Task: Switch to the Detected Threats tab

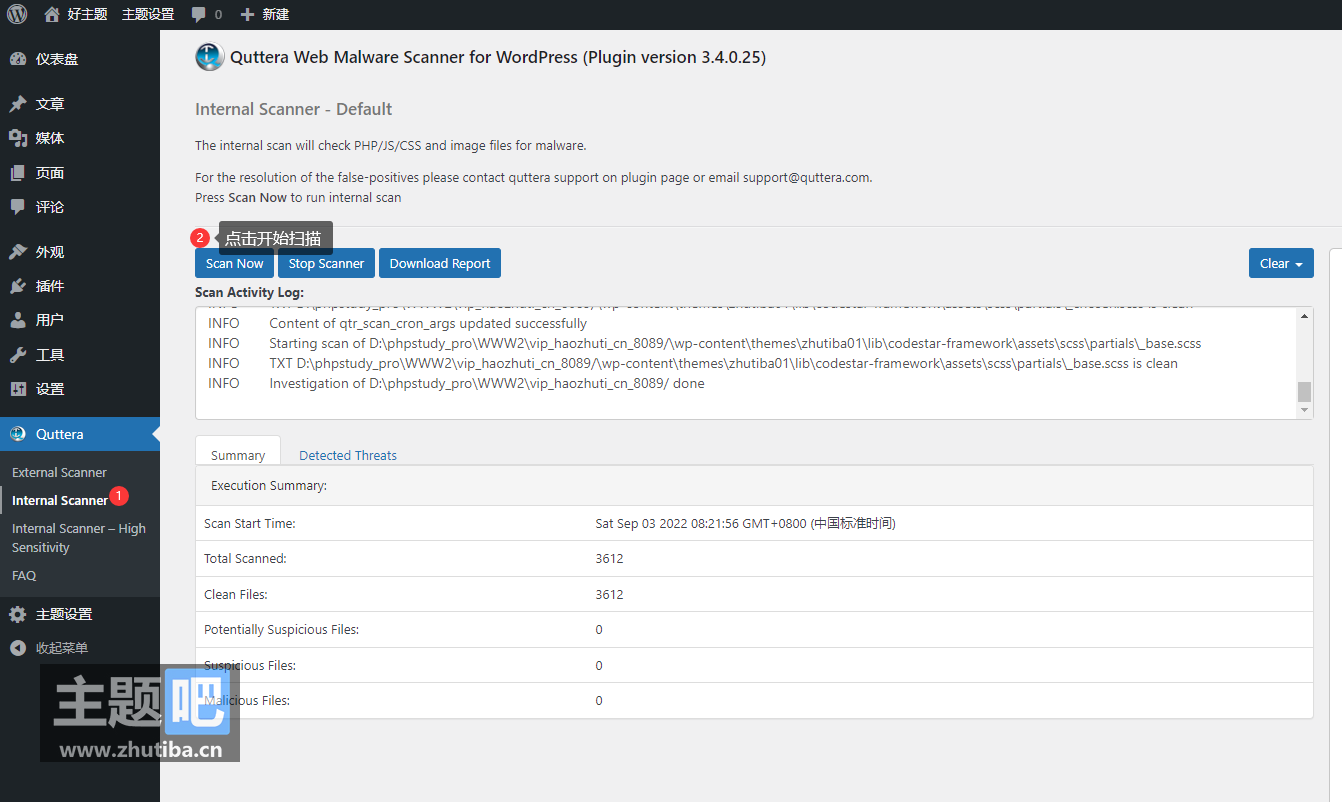Action: [348, 455]
